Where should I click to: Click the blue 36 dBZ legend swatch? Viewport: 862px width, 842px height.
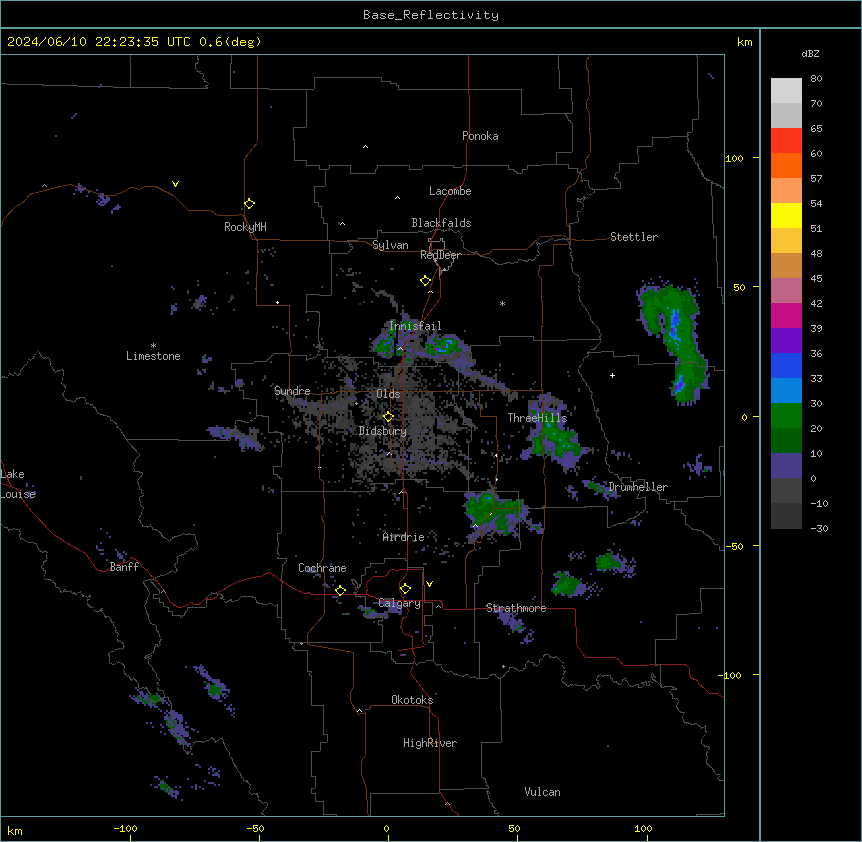786,365
